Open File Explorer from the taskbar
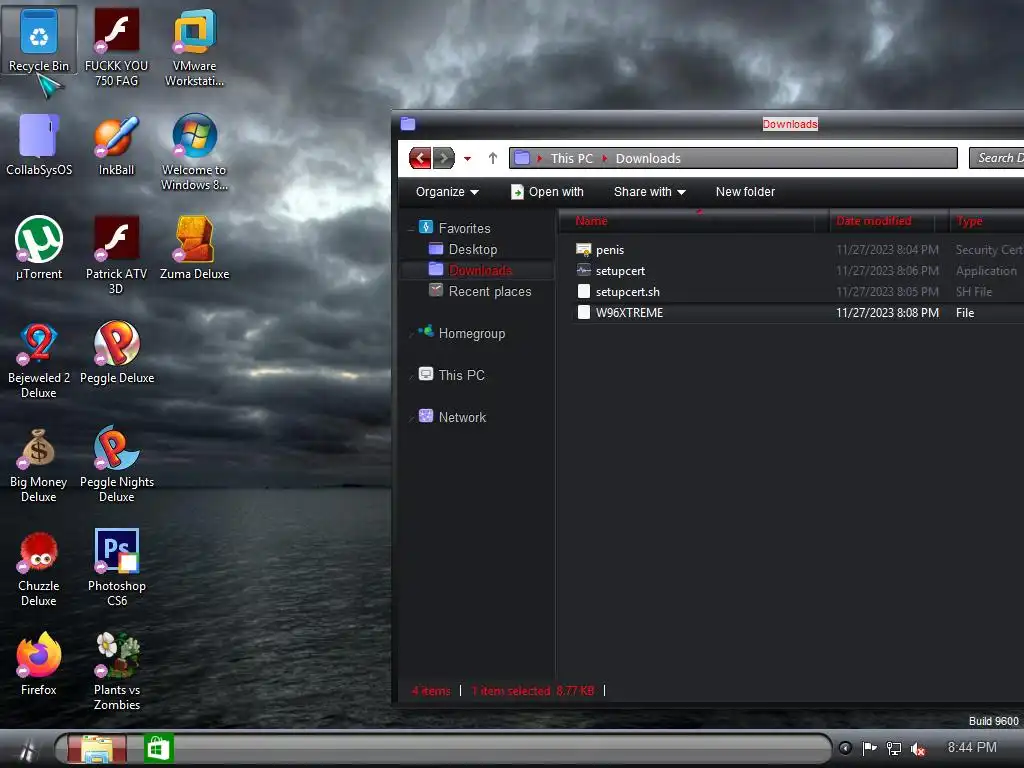Screen dimensions: 1024x768 pos(97,748)
